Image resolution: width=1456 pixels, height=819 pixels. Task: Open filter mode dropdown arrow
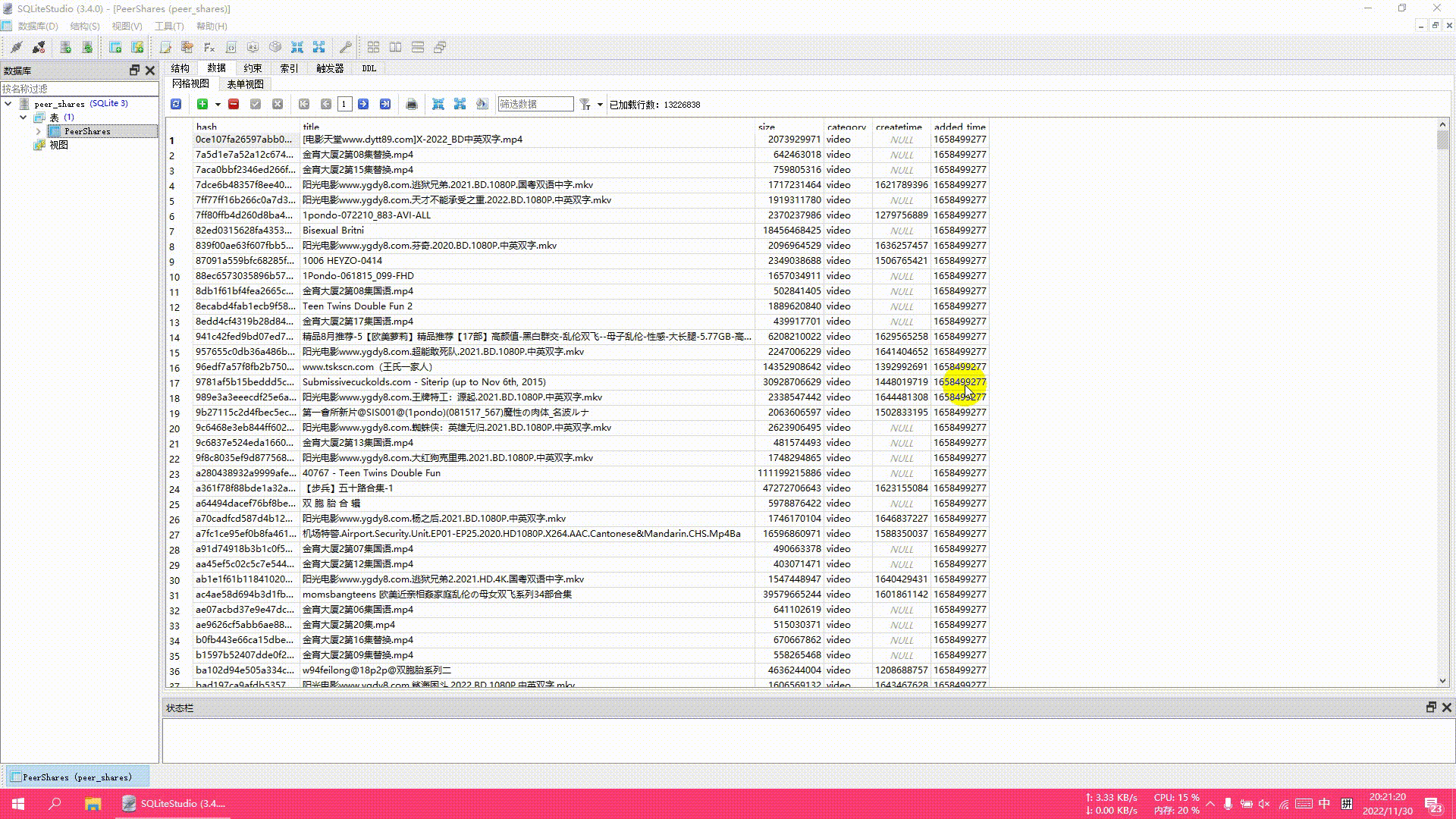click(600, 105)
